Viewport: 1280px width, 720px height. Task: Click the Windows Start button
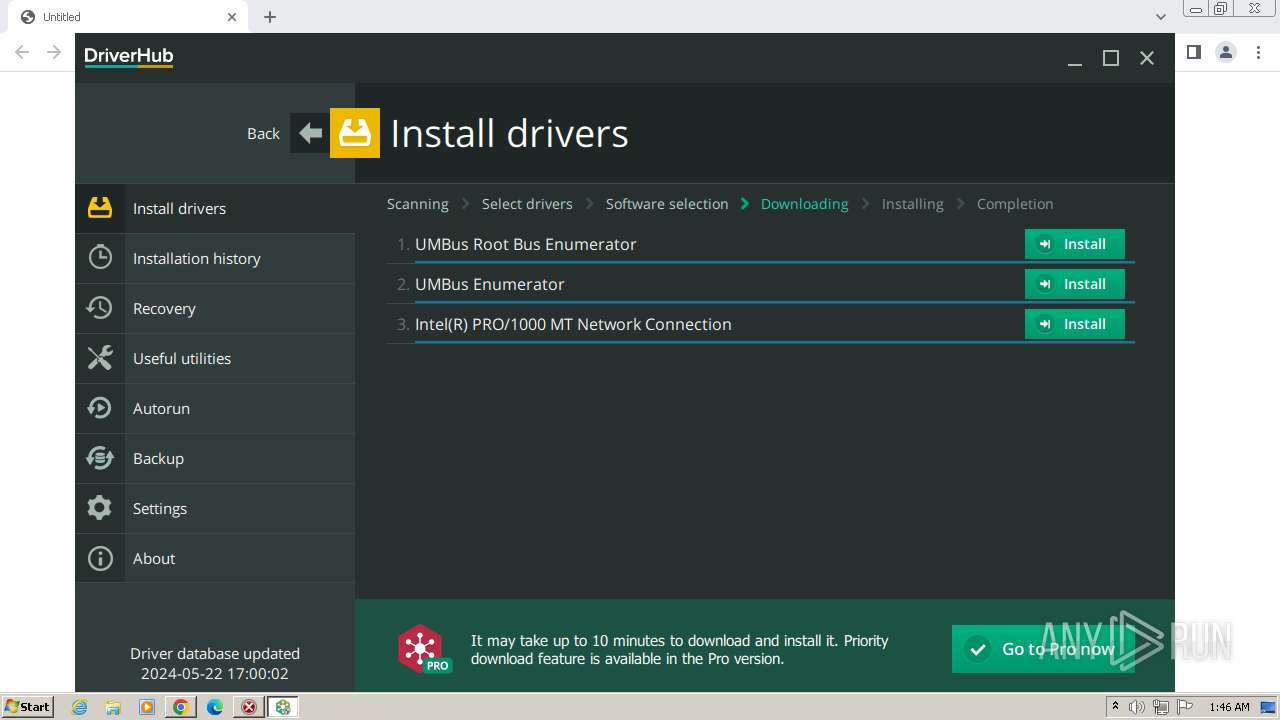[28, 707]
